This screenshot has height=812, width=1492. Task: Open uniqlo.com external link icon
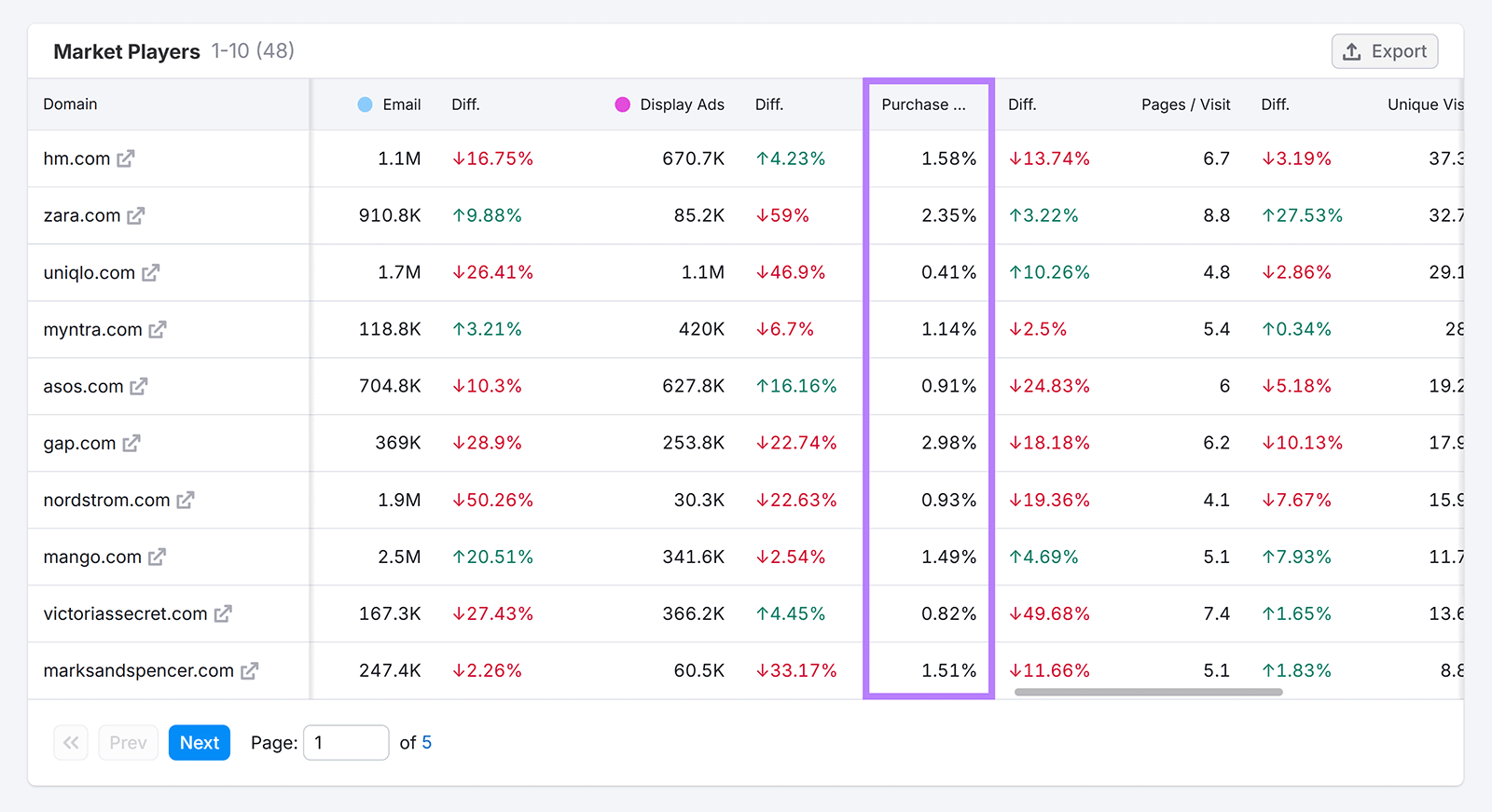pyautogui.click(x=151, y=272)
